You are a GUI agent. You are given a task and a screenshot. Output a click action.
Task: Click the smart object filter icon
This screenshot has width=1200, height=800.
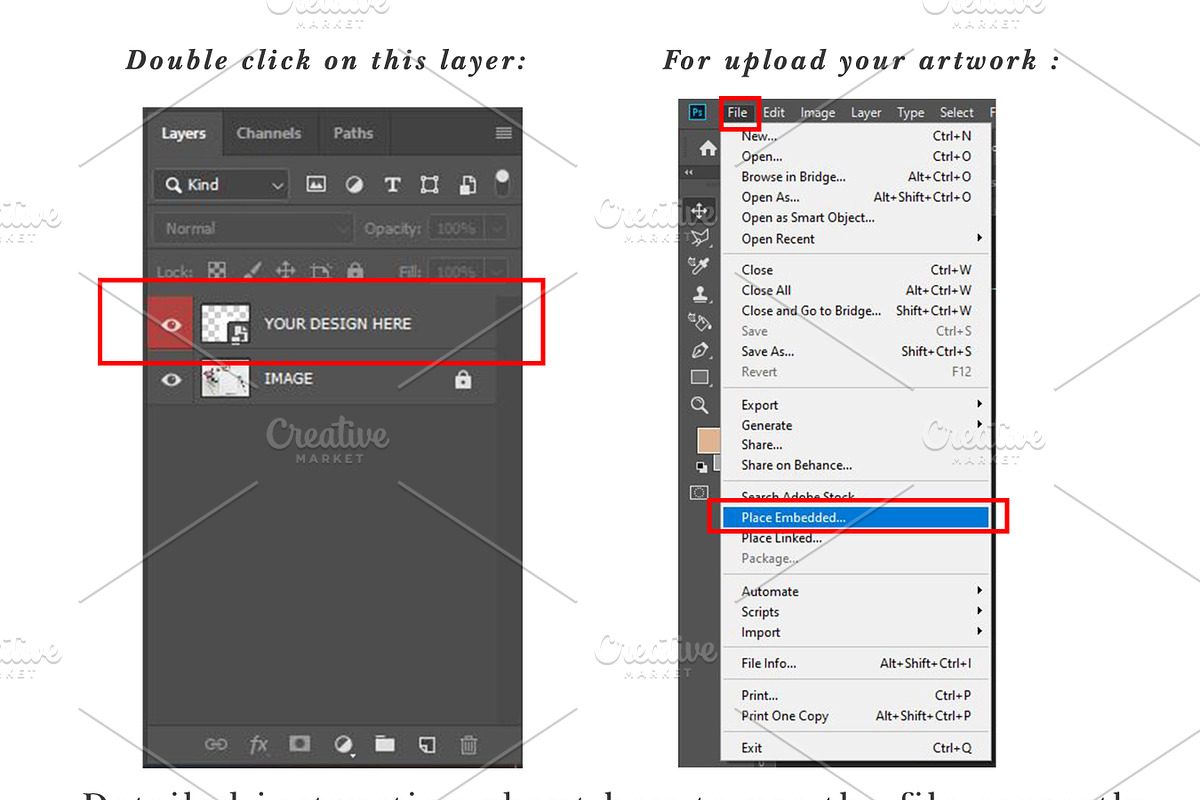[467, 184]
